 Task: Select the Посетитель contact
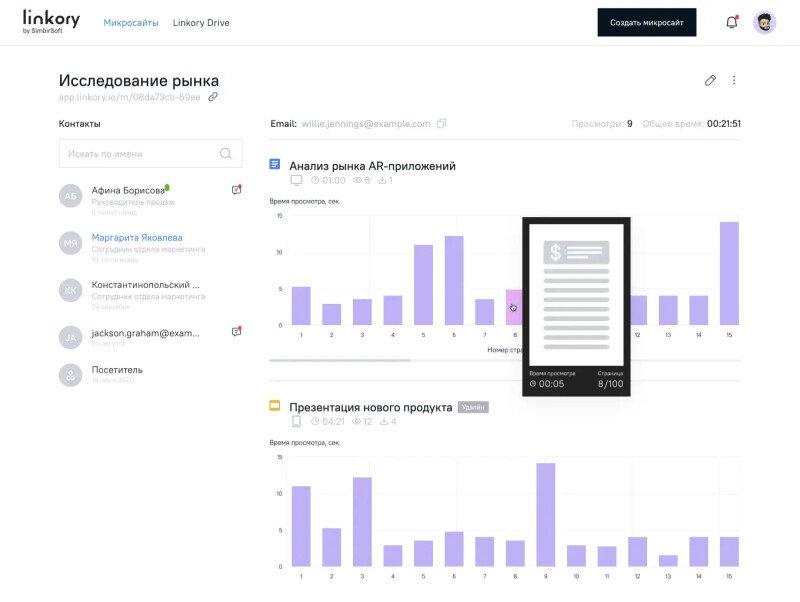tap(116, 370)
